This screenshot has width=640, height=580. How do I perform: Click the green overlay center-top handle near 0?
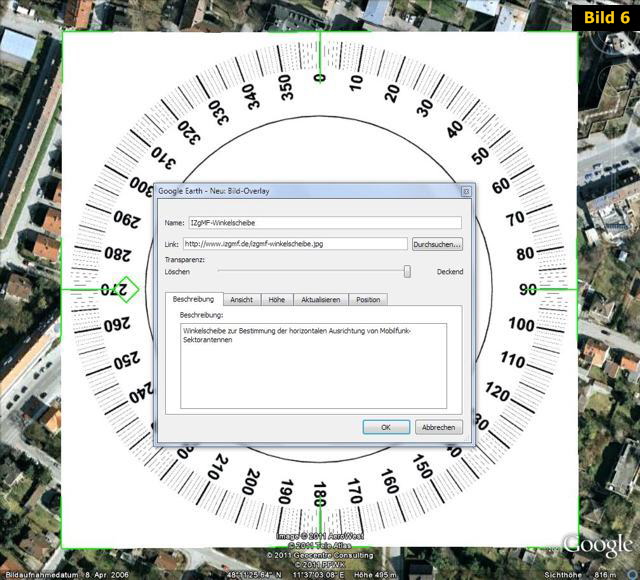point(320,56)
